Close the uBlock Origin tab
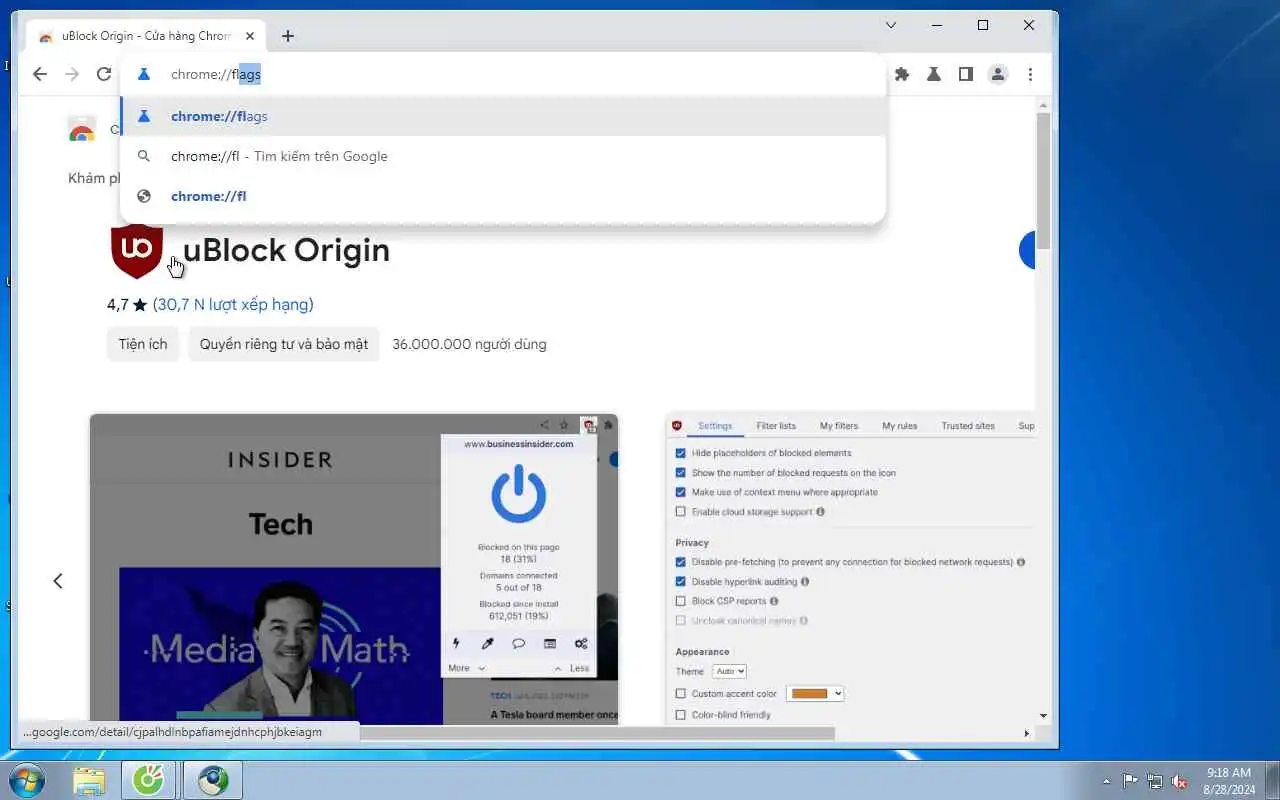Image resolution: width=1280 pixels, height=800 pixels. (250, 36)
